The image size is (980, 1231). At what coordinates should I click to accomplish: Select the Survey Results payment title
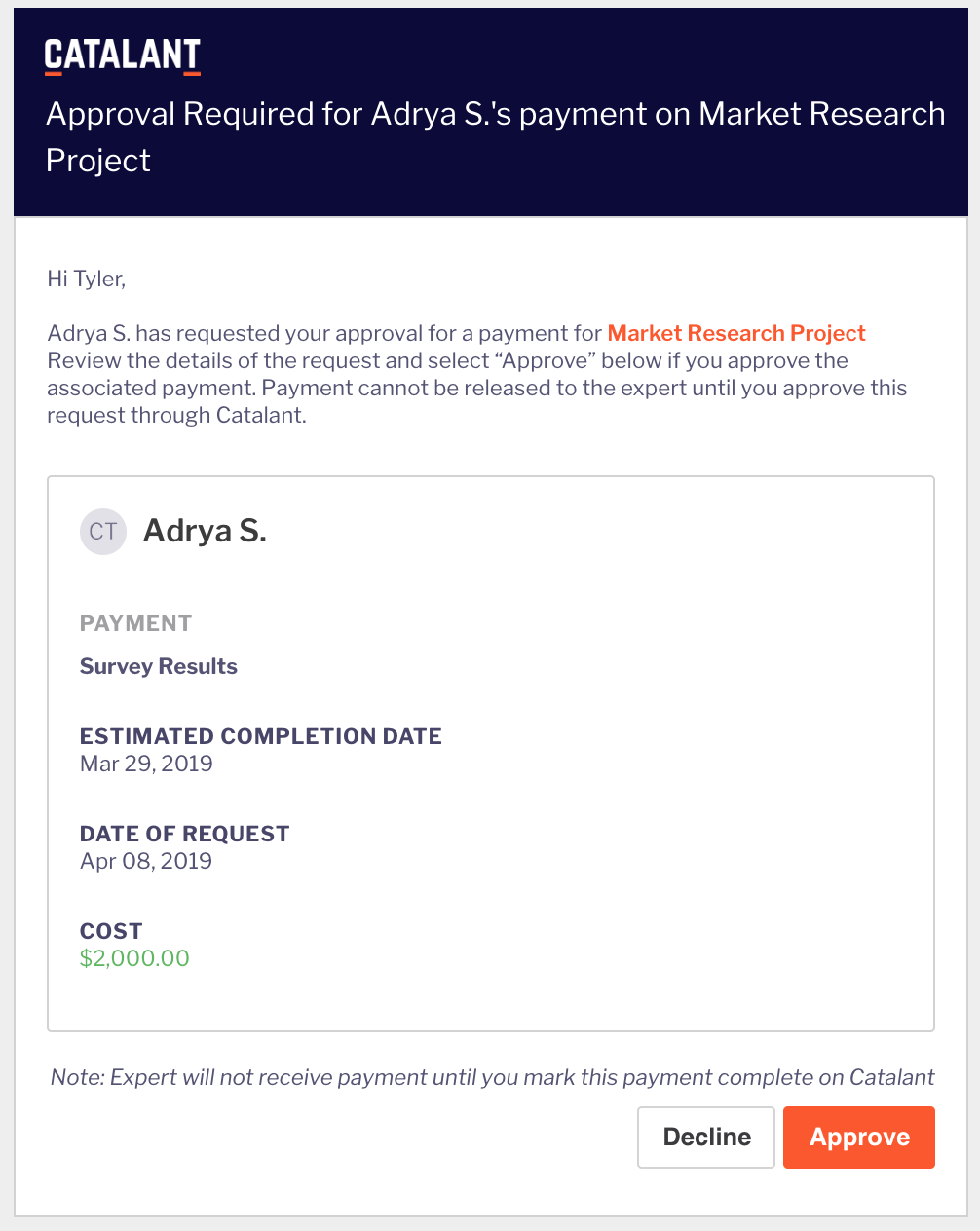(x=159, y=666)
